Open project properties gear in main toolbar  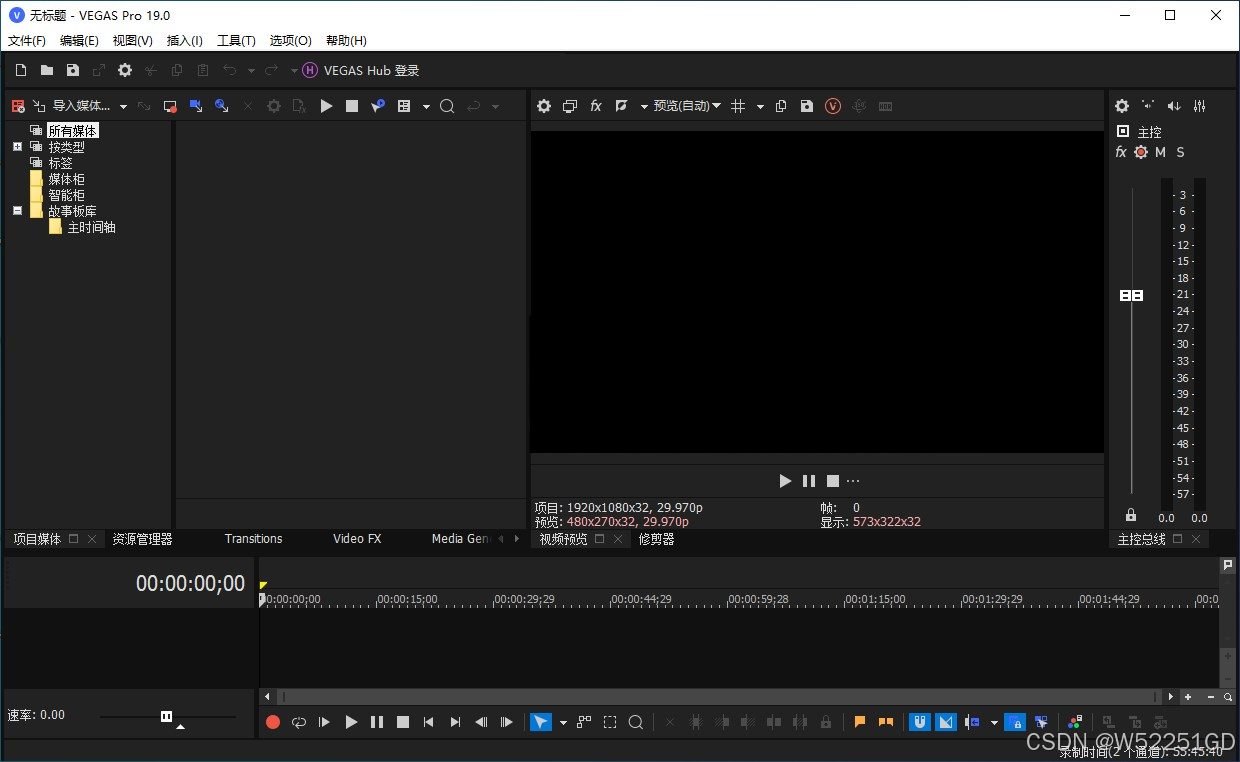coord(125,70)
